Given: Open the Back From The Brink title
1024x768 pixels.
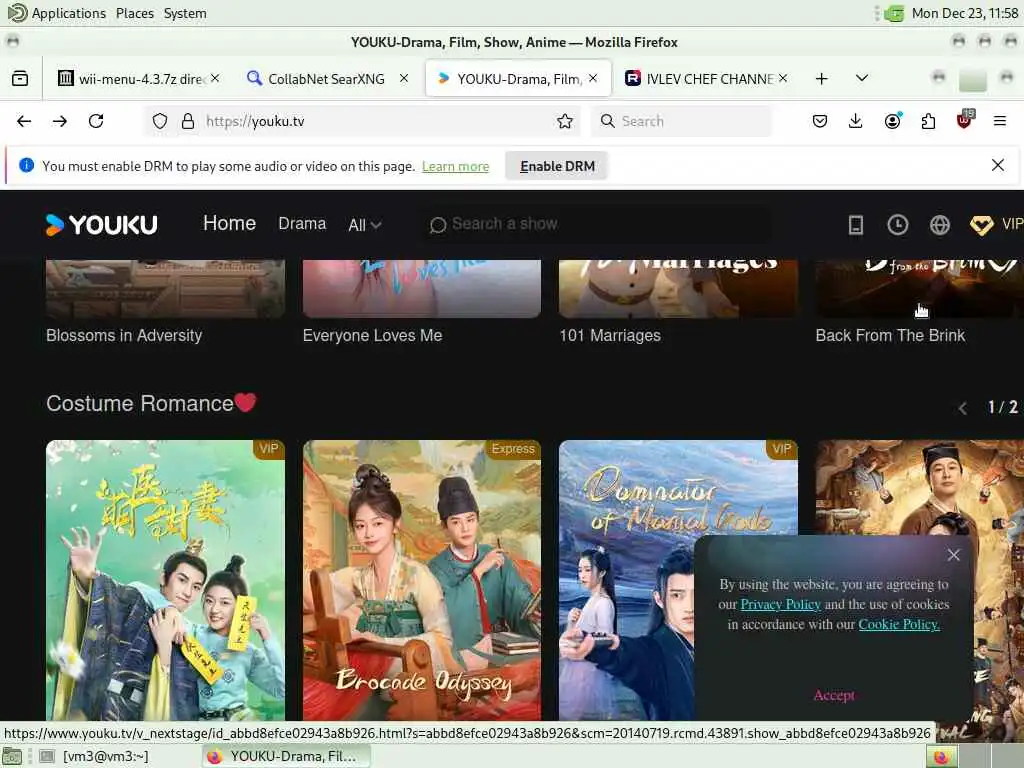Looking at the screenshot, I should [890, 335].
